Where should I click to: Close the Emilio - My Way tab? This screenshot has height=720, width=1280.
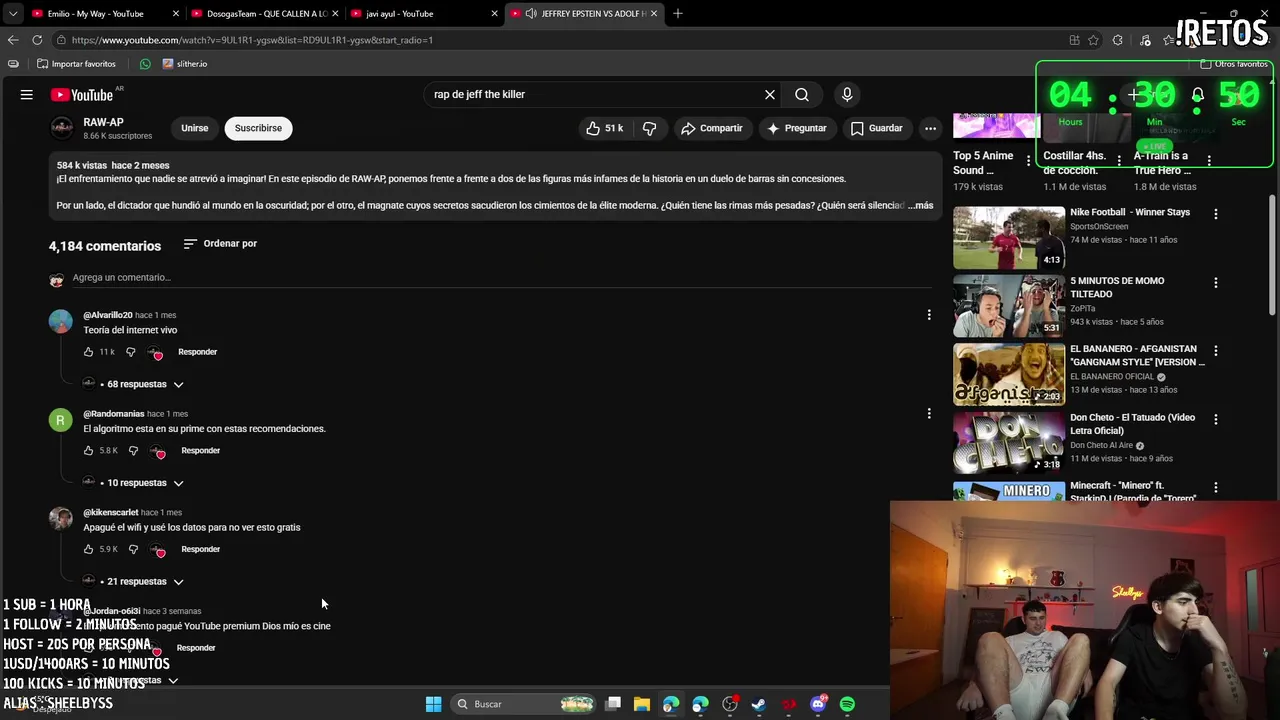point(176,13)
